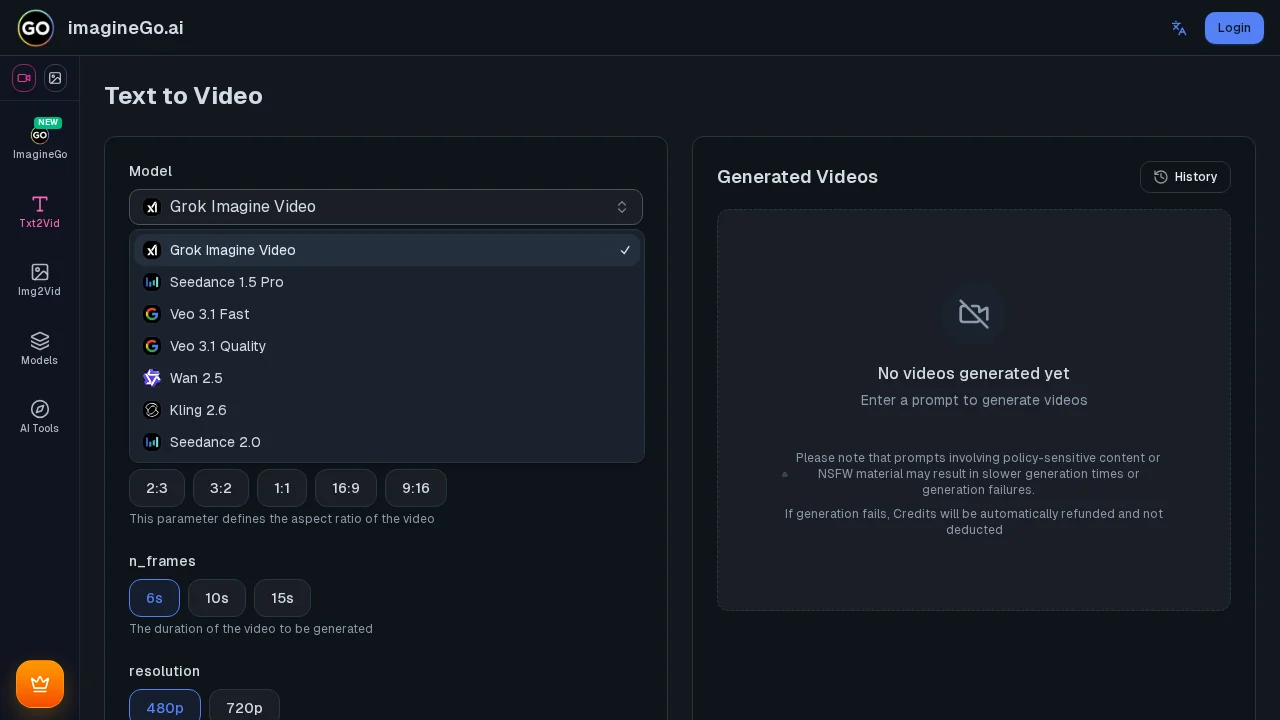Viewport: 1280px width, 720px height.
Task: Select Seedance 1.5 Pro model entry
Action: 227,282
